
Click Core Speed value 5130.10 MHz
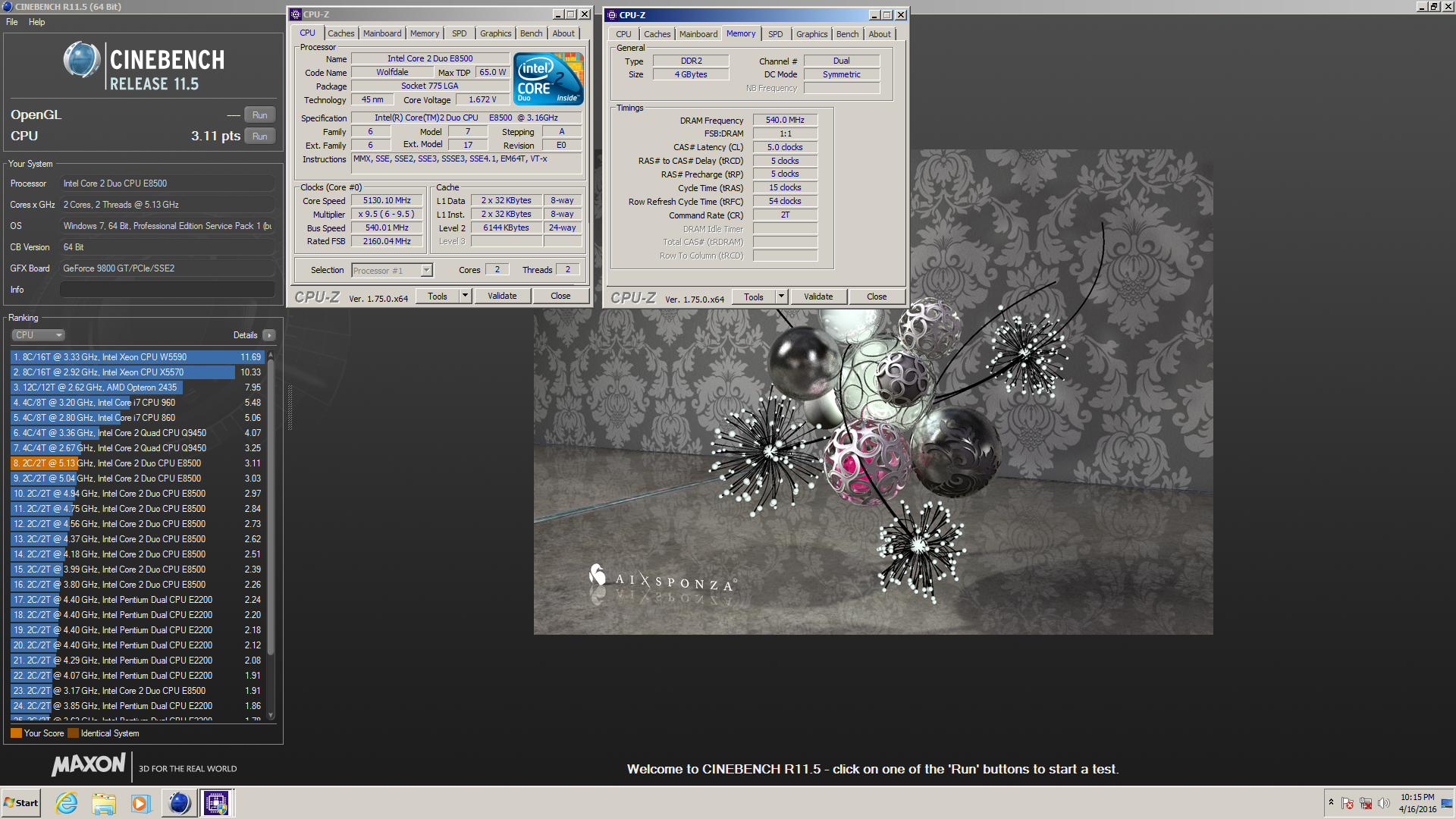(x=387, y=201)
